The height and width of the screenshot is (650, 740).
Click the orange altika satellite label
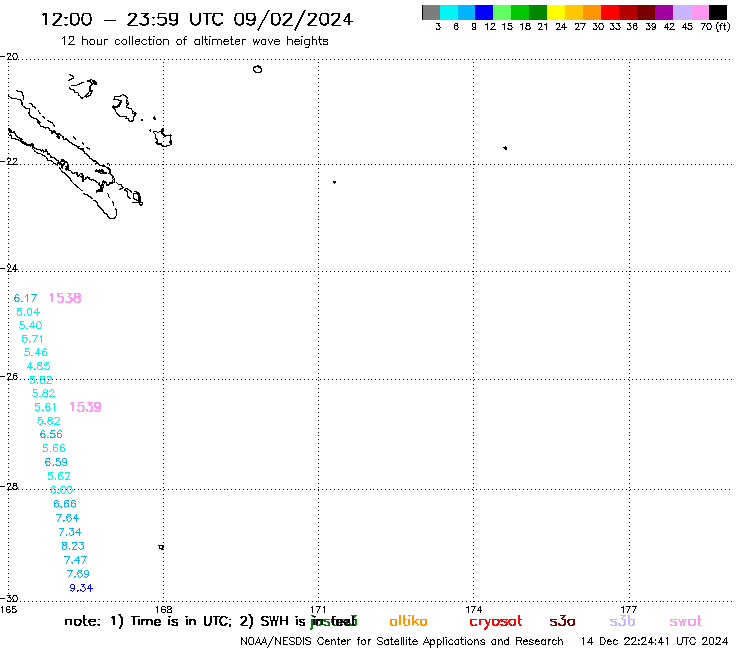click(x=408, y=621)
